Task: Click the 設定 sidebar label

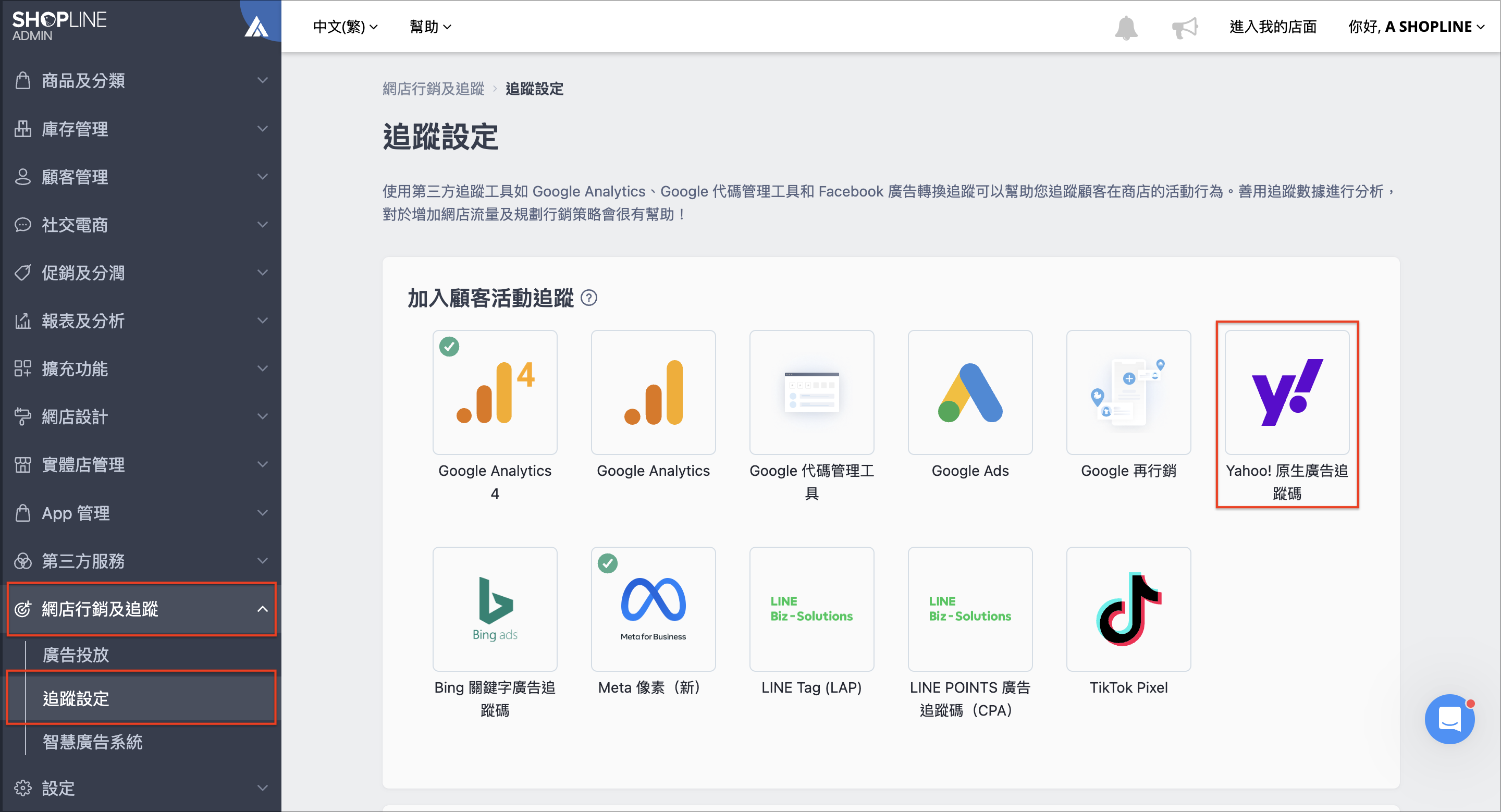Action: (58, 788)
